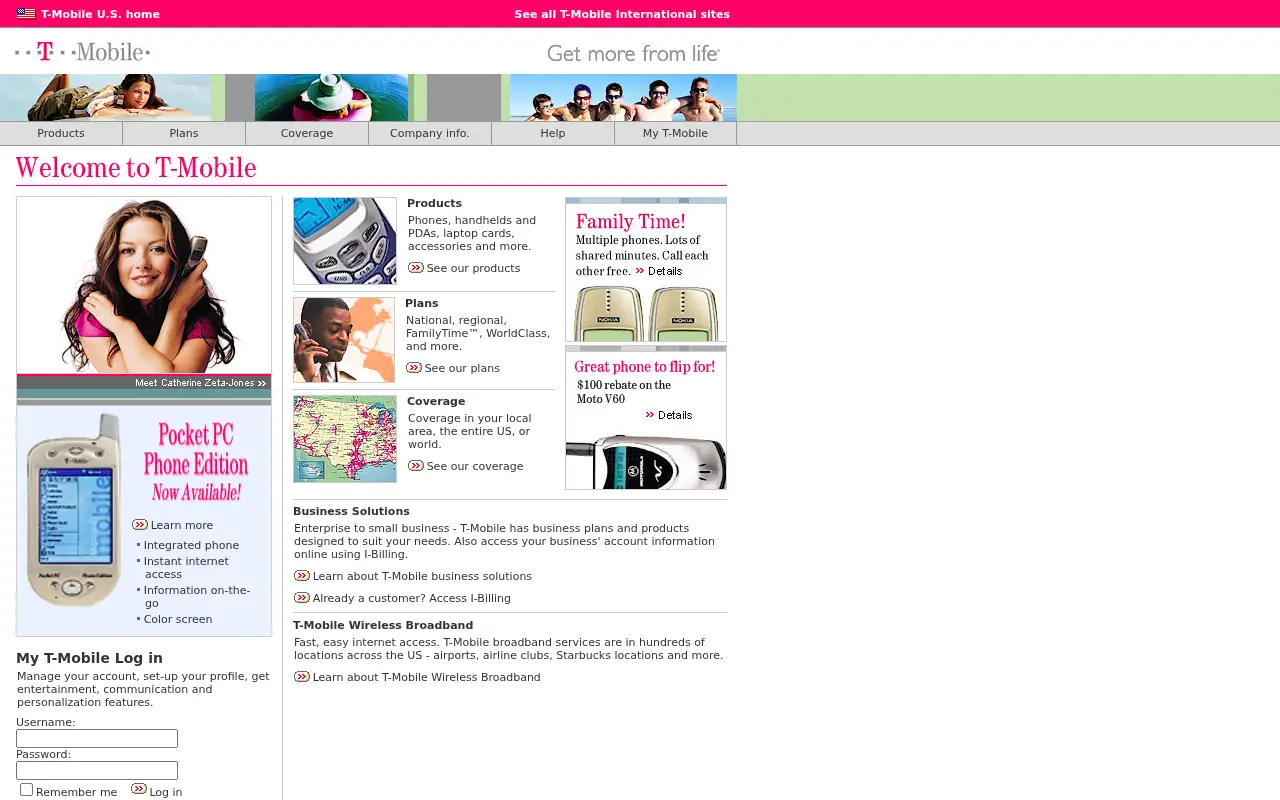
Task: Click the man on phone Plans thumbnail
Action: pyautogui.click(x=344, y=340)
